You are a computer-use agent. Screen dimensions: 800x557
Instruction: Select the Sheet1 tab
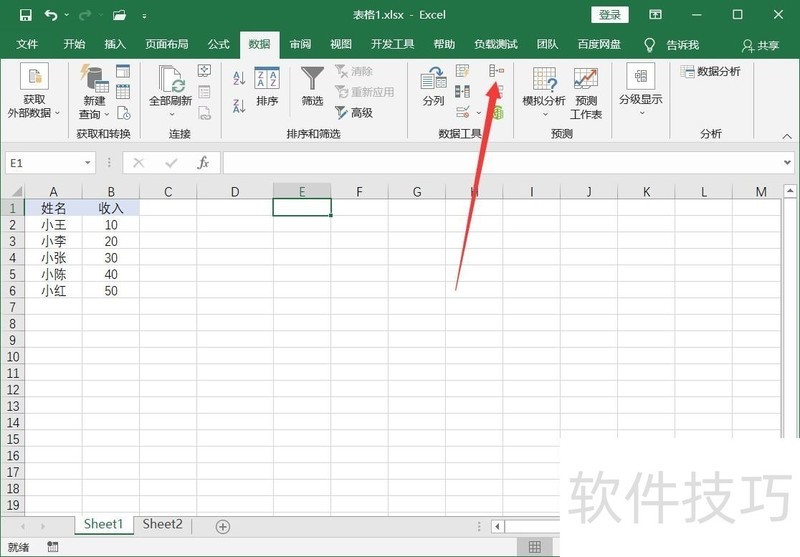[x=104, y=524]
